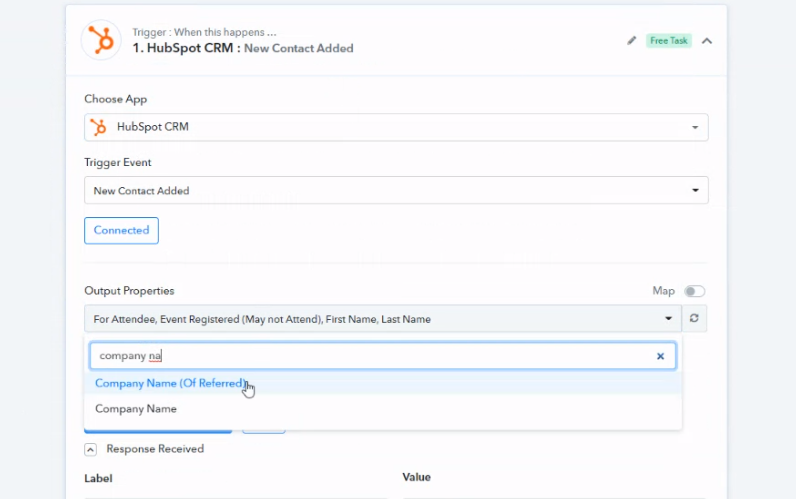Click the property search field containing 'company na'

383,356
